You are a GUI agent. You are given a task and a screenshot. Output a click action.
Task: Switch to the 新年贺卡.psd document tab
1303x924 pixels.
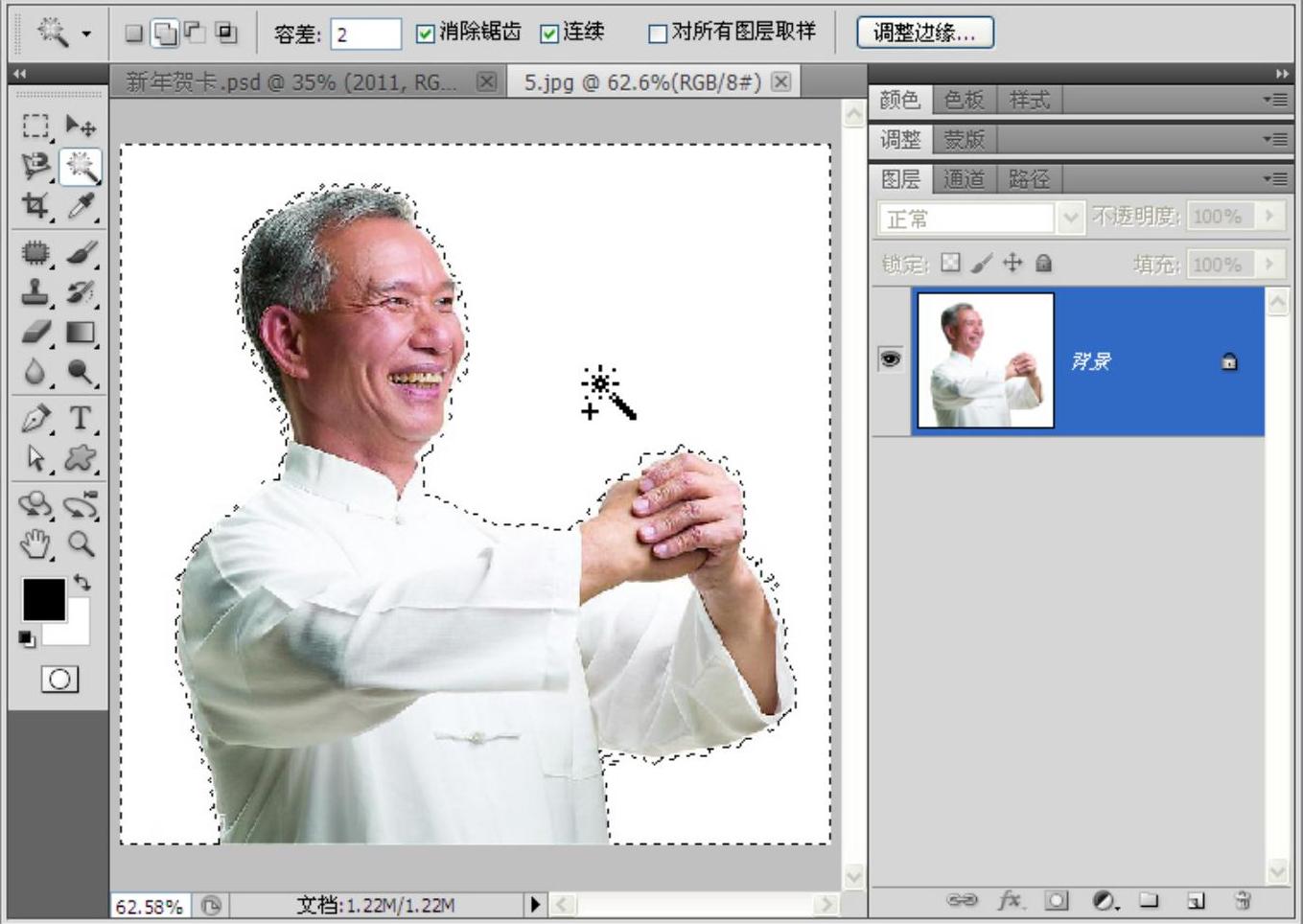[x=291, y=82]
